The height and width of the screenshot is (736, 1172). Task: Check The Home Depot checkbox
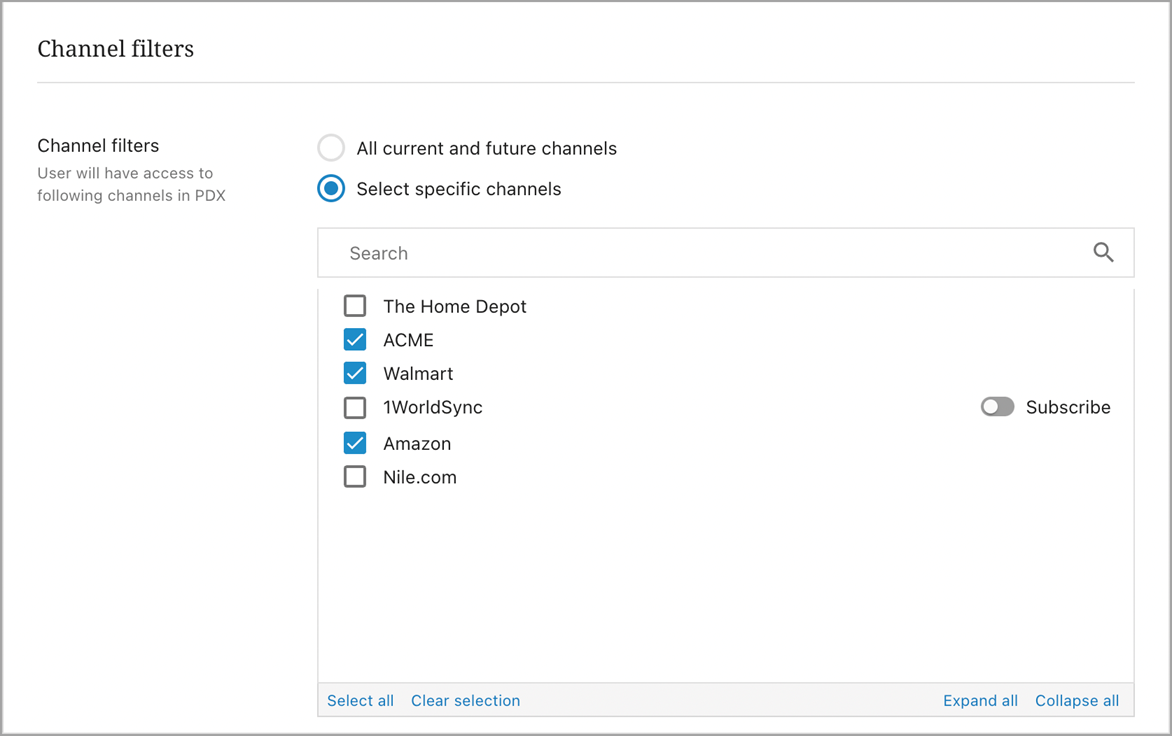click(x=355, y=306)
